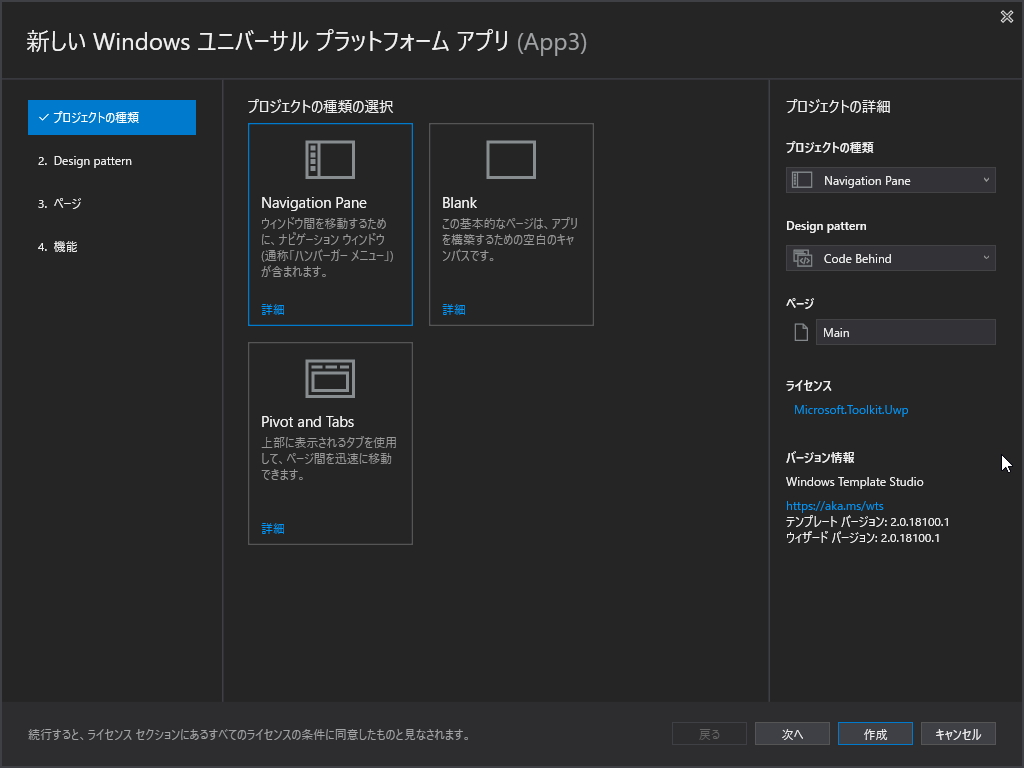Expand the Design pattern dropdown arrow
This screenshot has height=768, width=1033.
(x=986, y=258)
